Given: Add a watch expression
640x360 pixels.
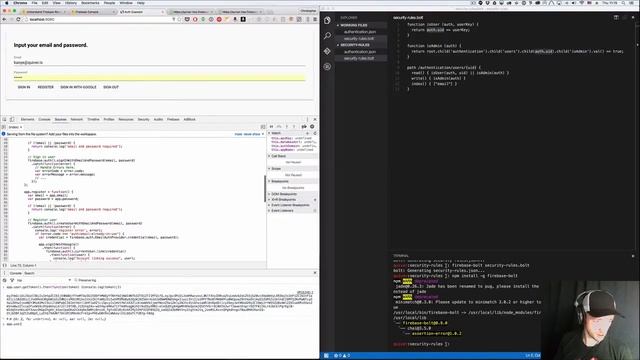Looking at the screenshot, I should tap(307, 133).
